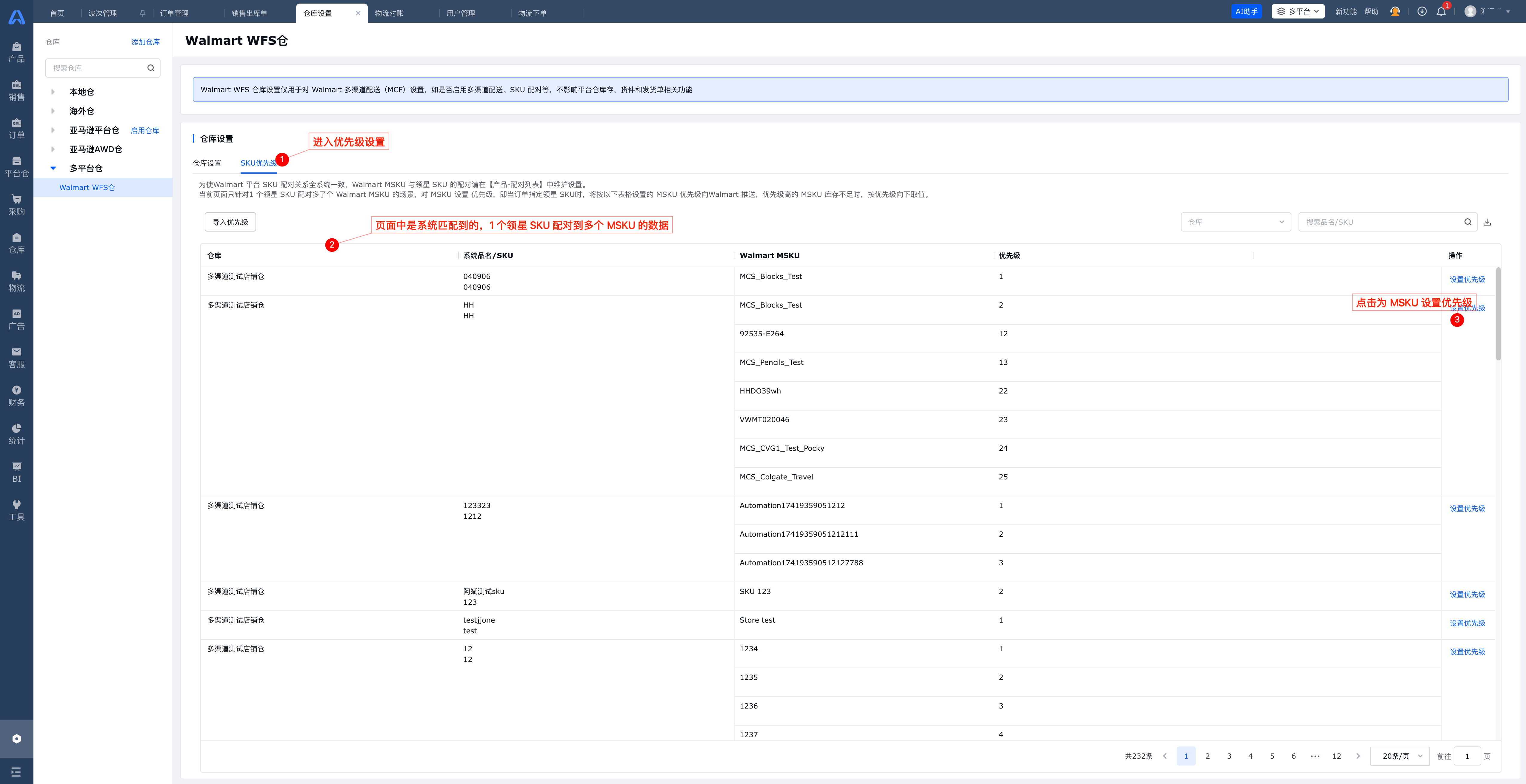Open the 销售 sidebar module
The height and width of the screenshot is (784, 1526).
point(17,91)
